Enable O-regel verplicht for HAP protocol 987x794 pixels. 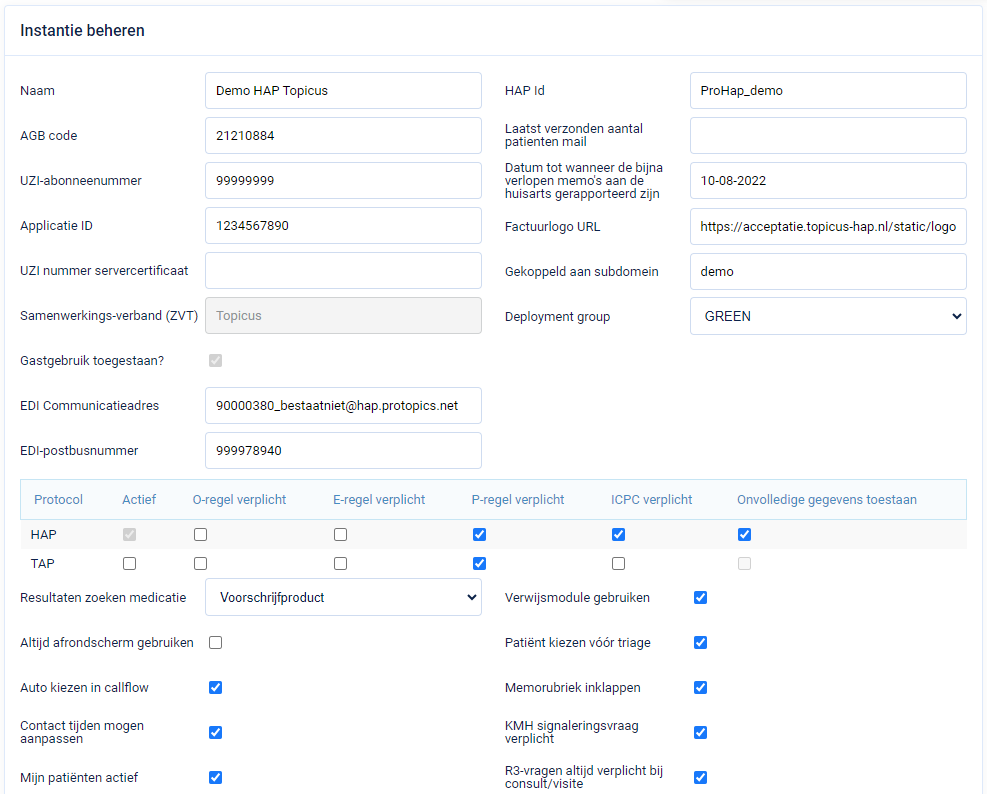pyautogui.click(x=201, y=535)
